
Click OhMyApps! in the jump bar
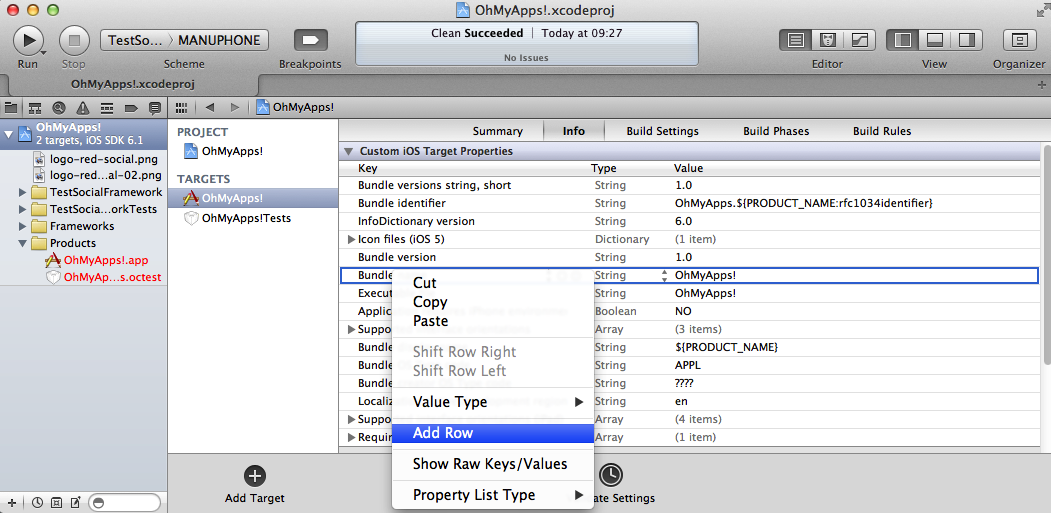pyautogui.click(x=295, y=107)
